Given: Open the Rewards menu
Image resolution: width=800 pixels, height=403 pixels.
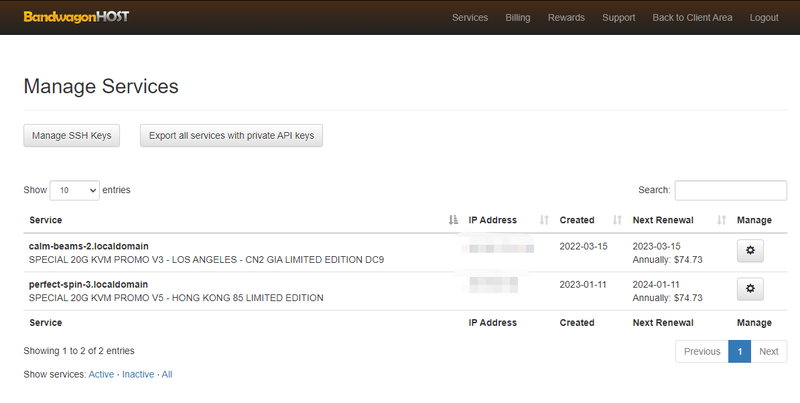Looking at the screenshot, I should (x=566, y=17).
